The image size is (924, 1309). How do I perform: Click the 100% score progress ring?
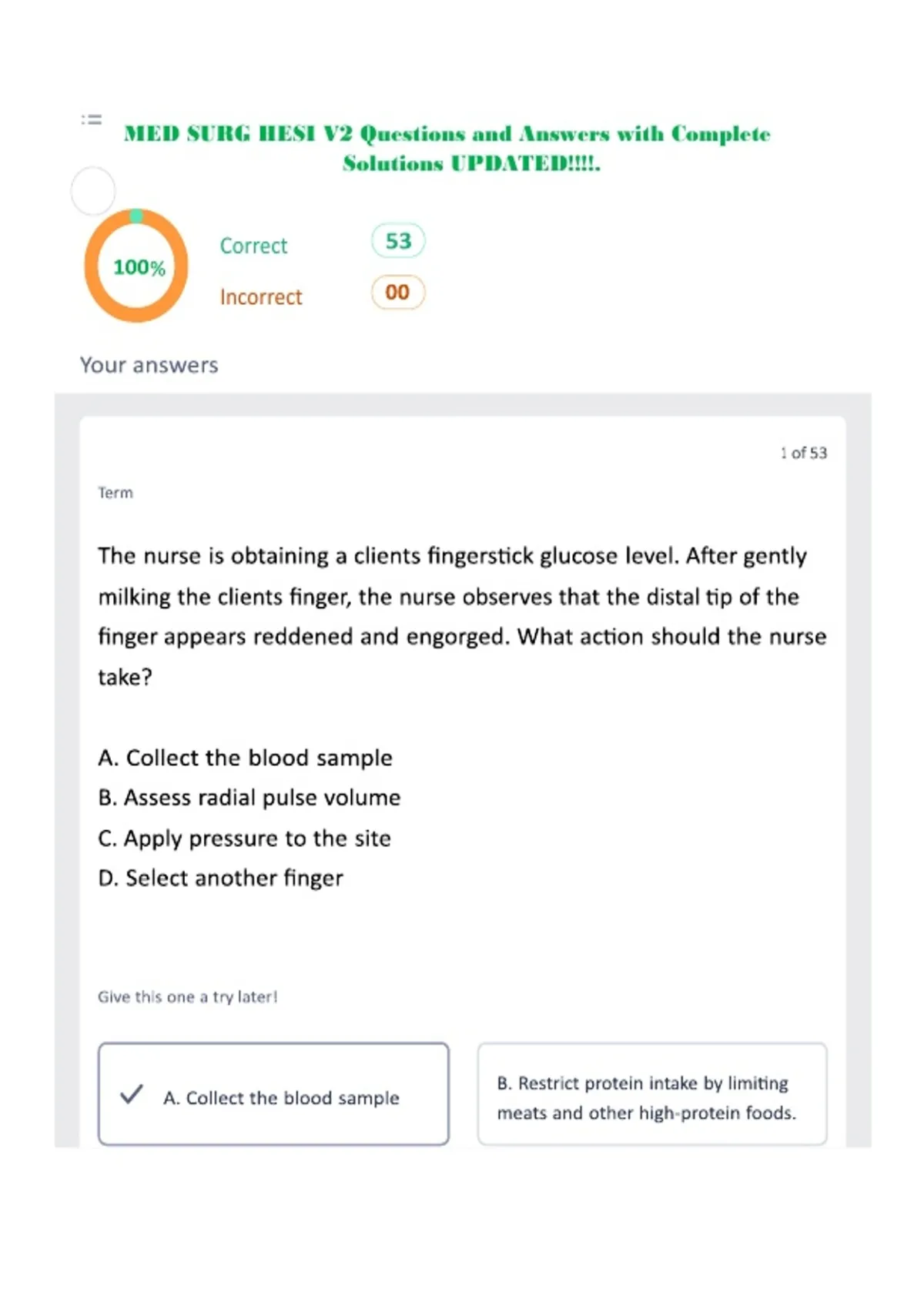pyautogui.click(x=136, y=266)
